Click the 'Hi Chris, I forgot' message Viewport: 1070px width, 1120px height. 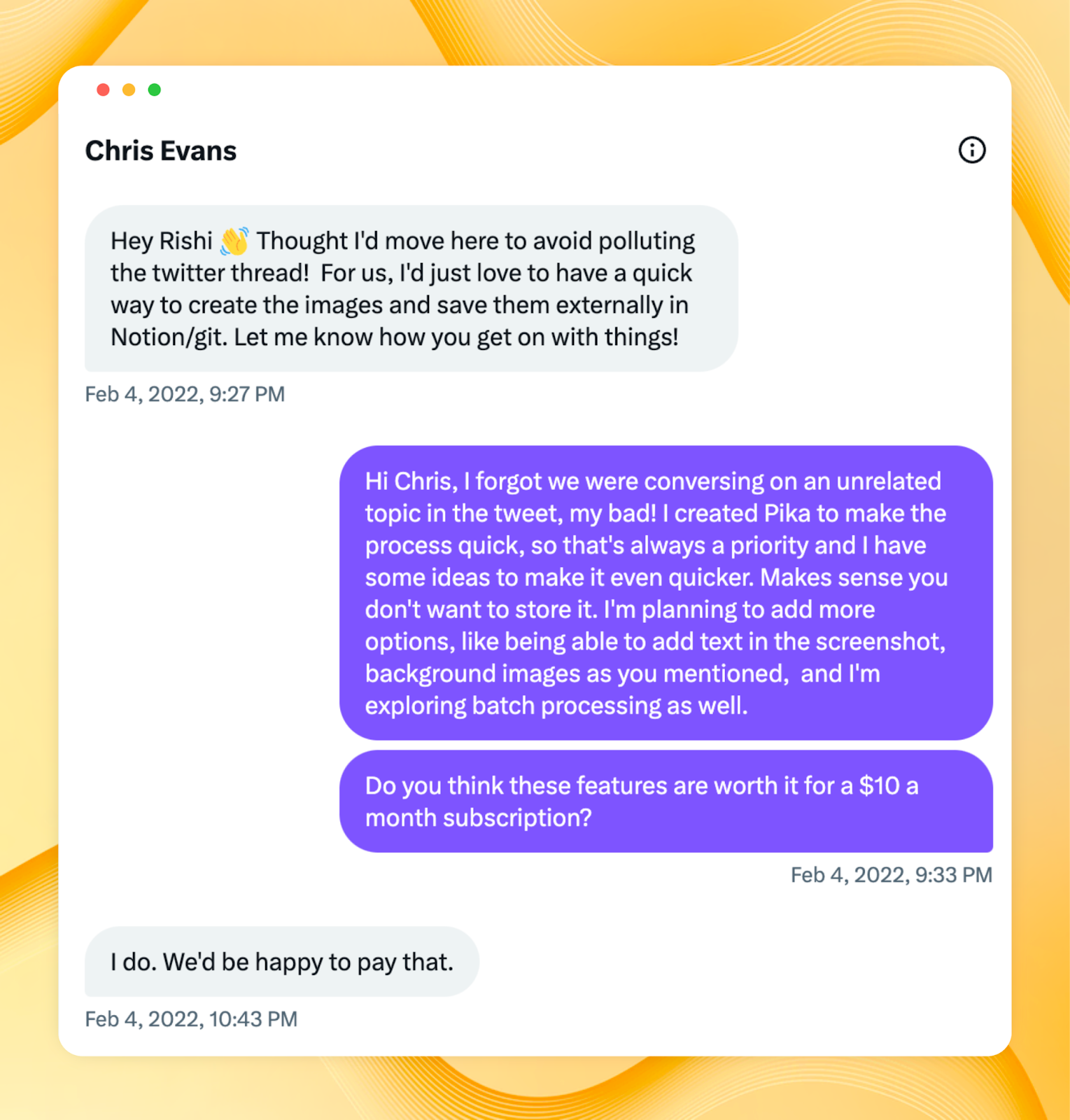(x=666, y=593)
